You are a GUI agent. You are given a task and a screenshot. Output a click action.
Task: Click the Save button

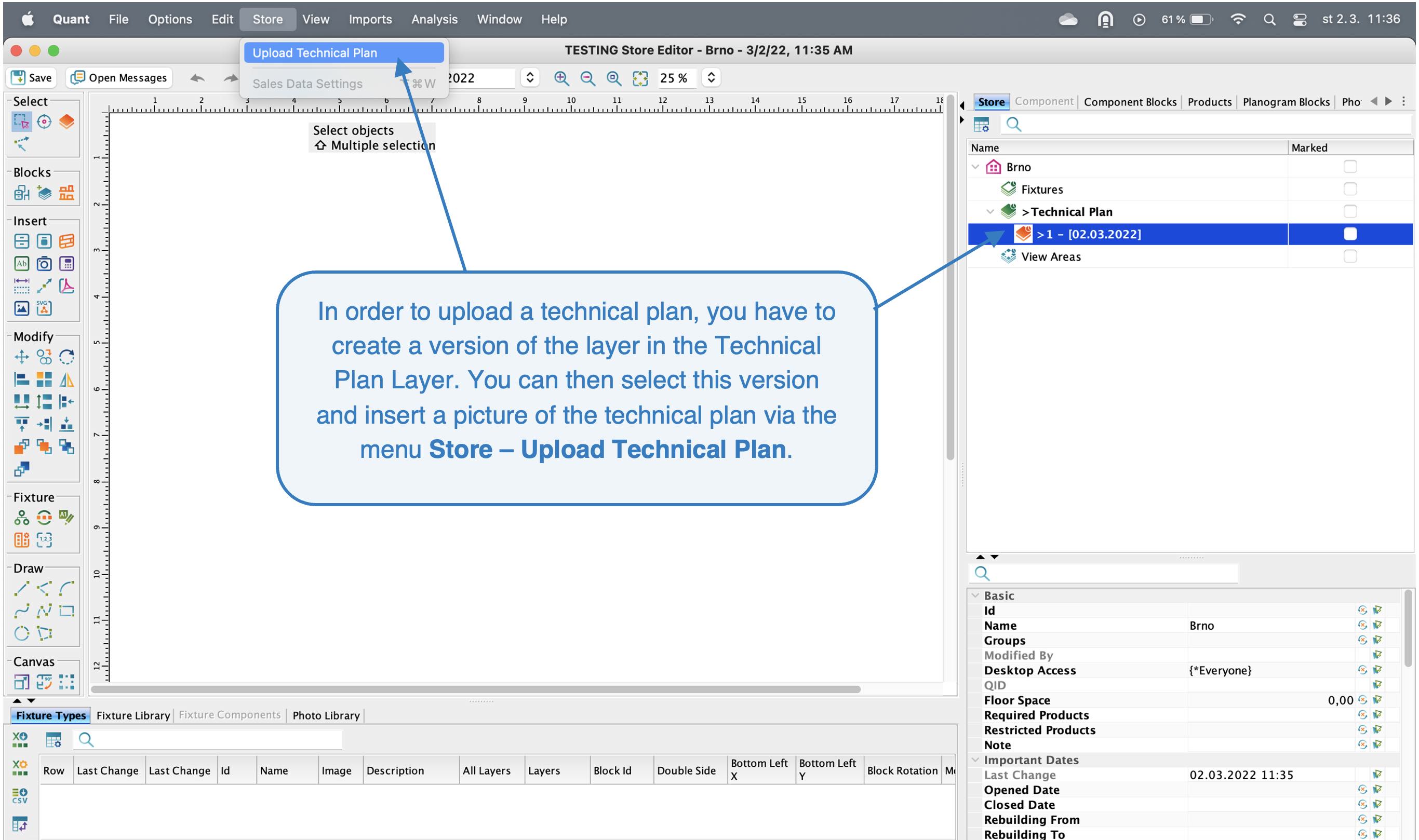click(32, 77)
